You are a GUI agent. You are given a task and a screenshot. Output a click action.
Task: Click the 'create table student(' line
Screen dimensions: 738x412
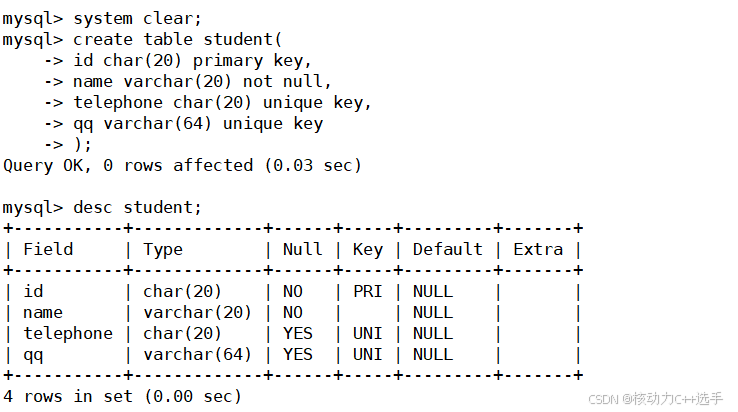click(177, 40)
